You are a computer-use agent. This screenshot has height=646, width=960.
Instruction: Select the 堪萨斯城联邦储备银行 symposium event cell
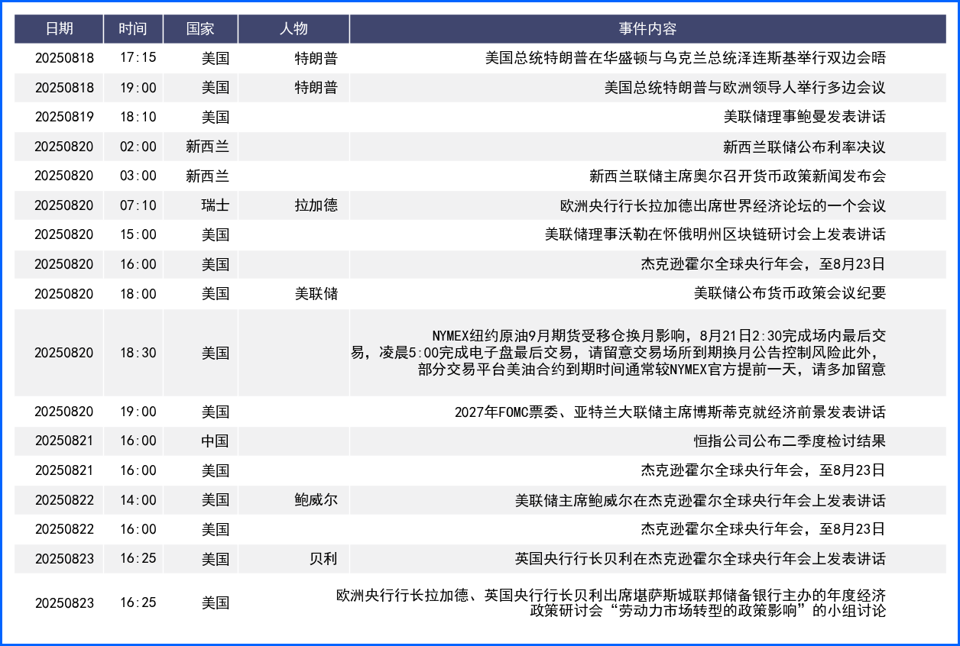pos(648,603)
